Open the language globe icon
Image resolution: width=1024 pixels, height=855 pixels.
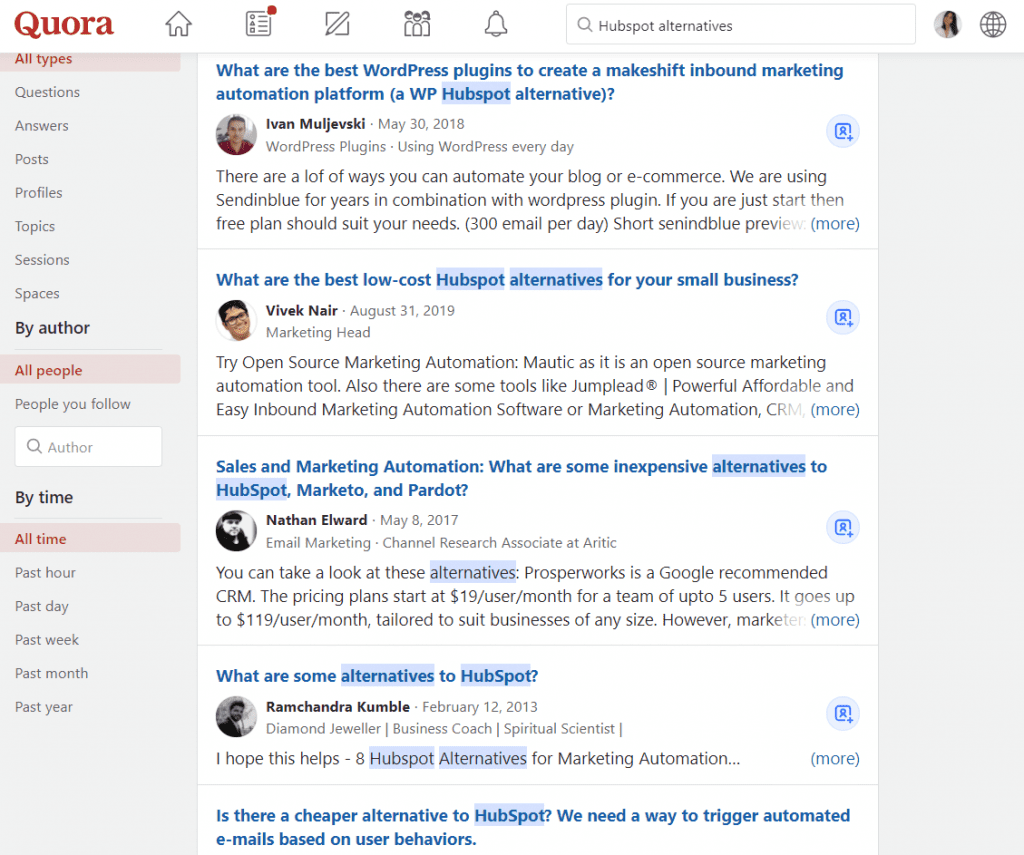[993, 24]
